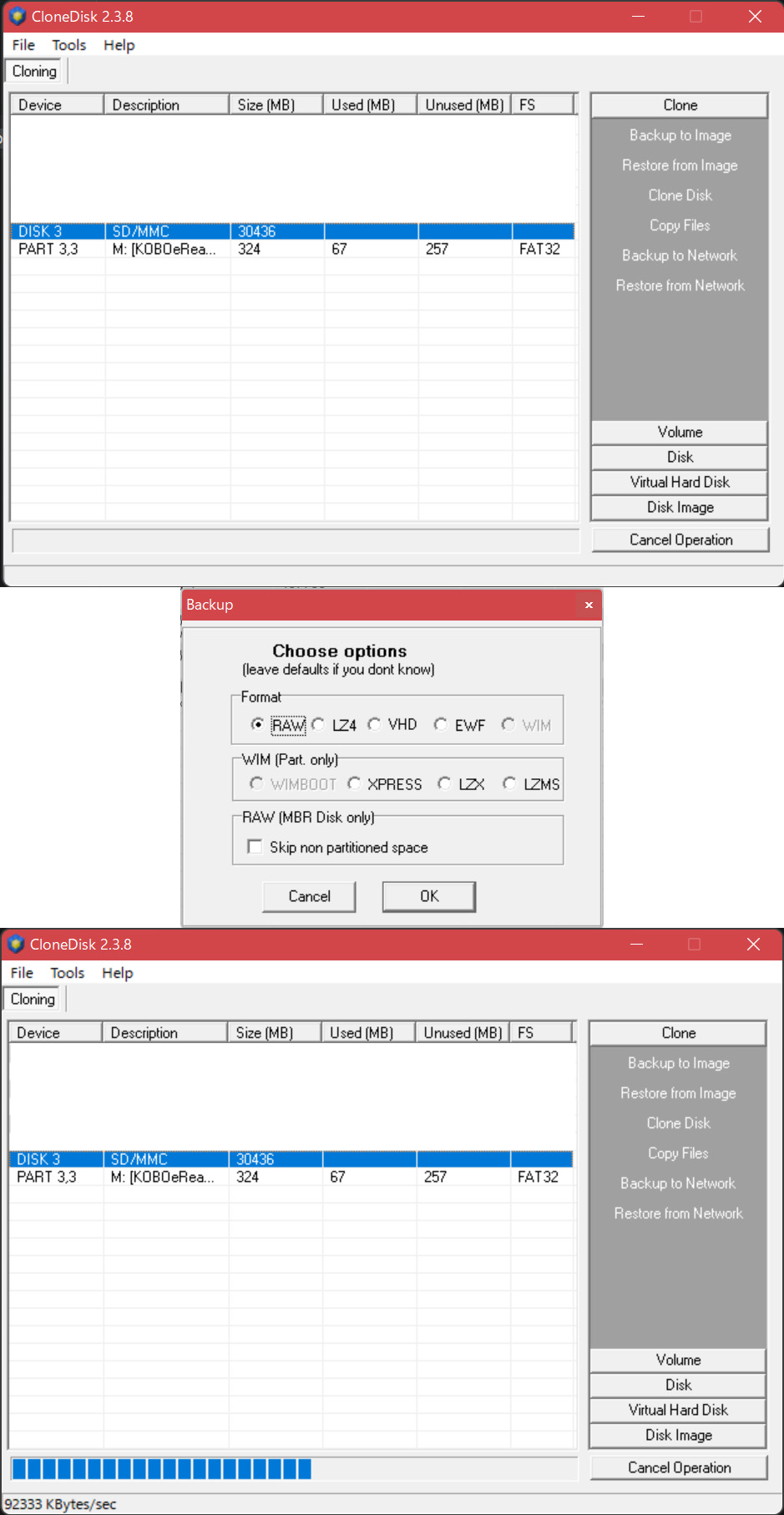Expand the Disk section in the idle CloneDisk window
784x1515 pixels.
coord(680,457)
